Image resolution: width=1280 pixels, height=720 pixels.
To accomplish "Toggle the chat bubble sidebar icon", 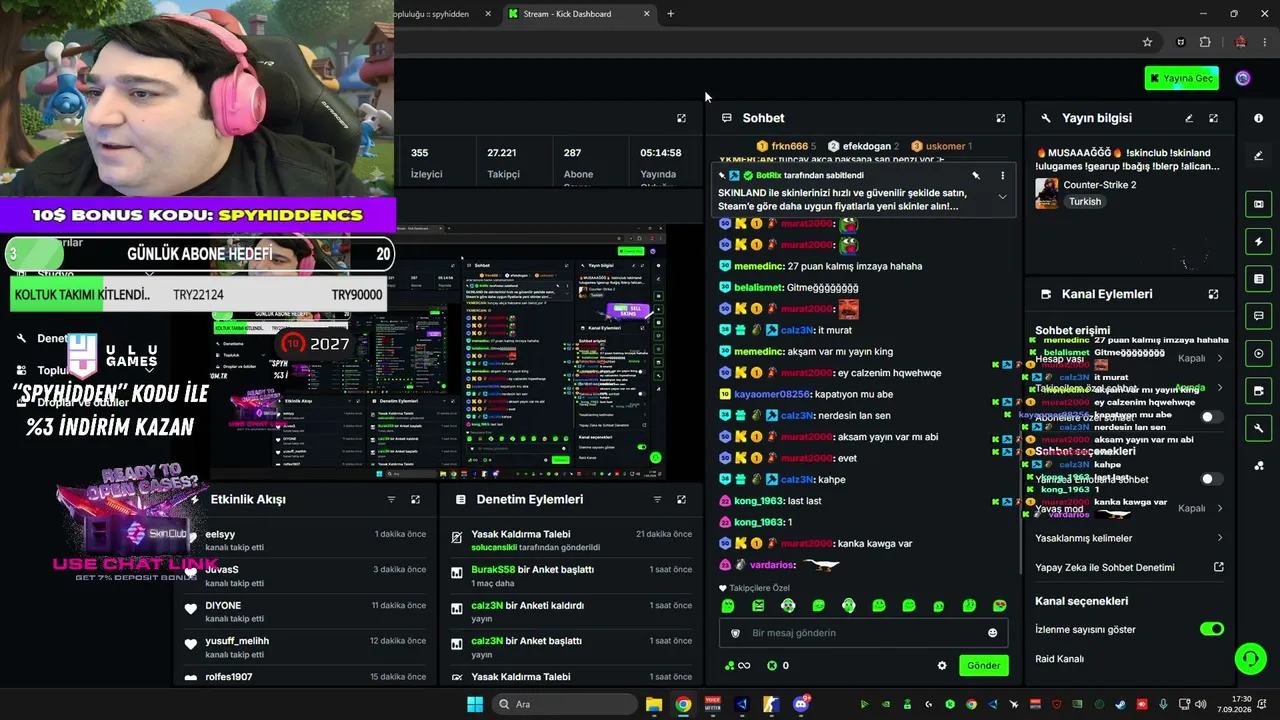I will tap(1258, 316).
